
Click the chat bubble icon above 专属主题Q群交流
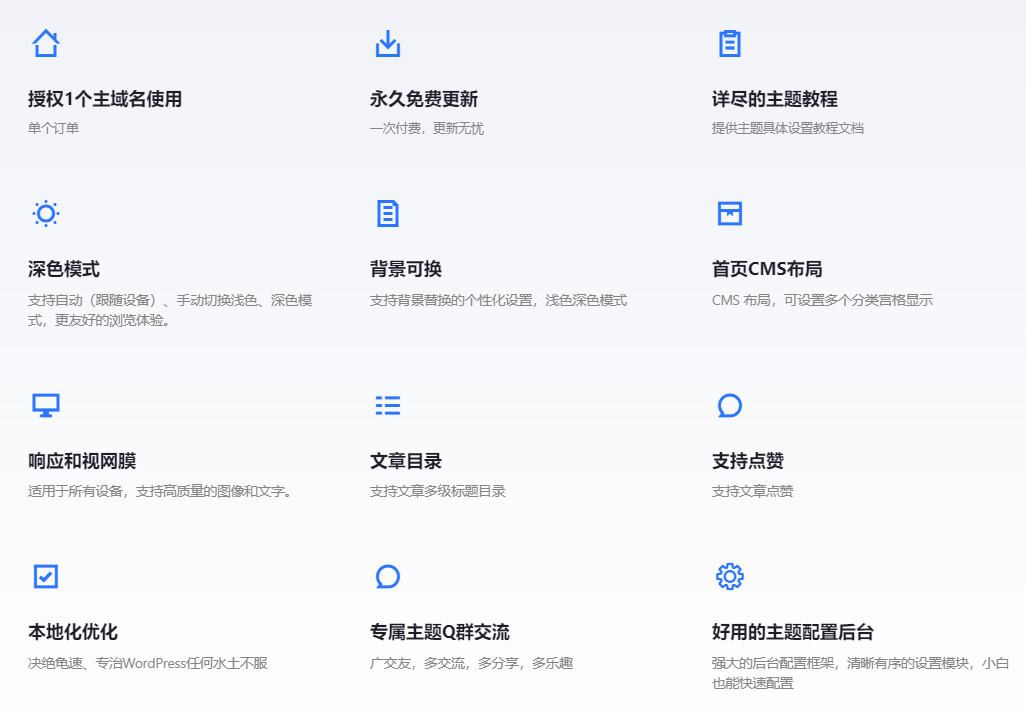tap(387, 576)
